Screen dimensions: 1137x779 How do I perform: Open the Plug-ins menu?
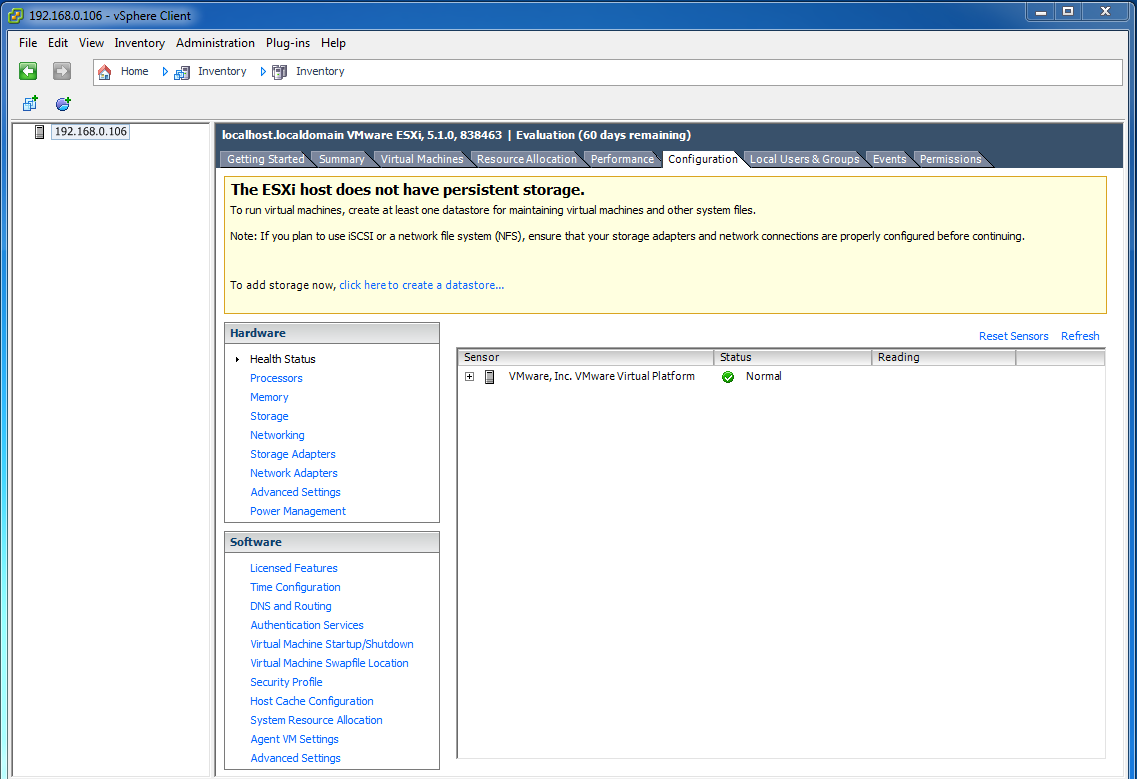coord(288,43)
